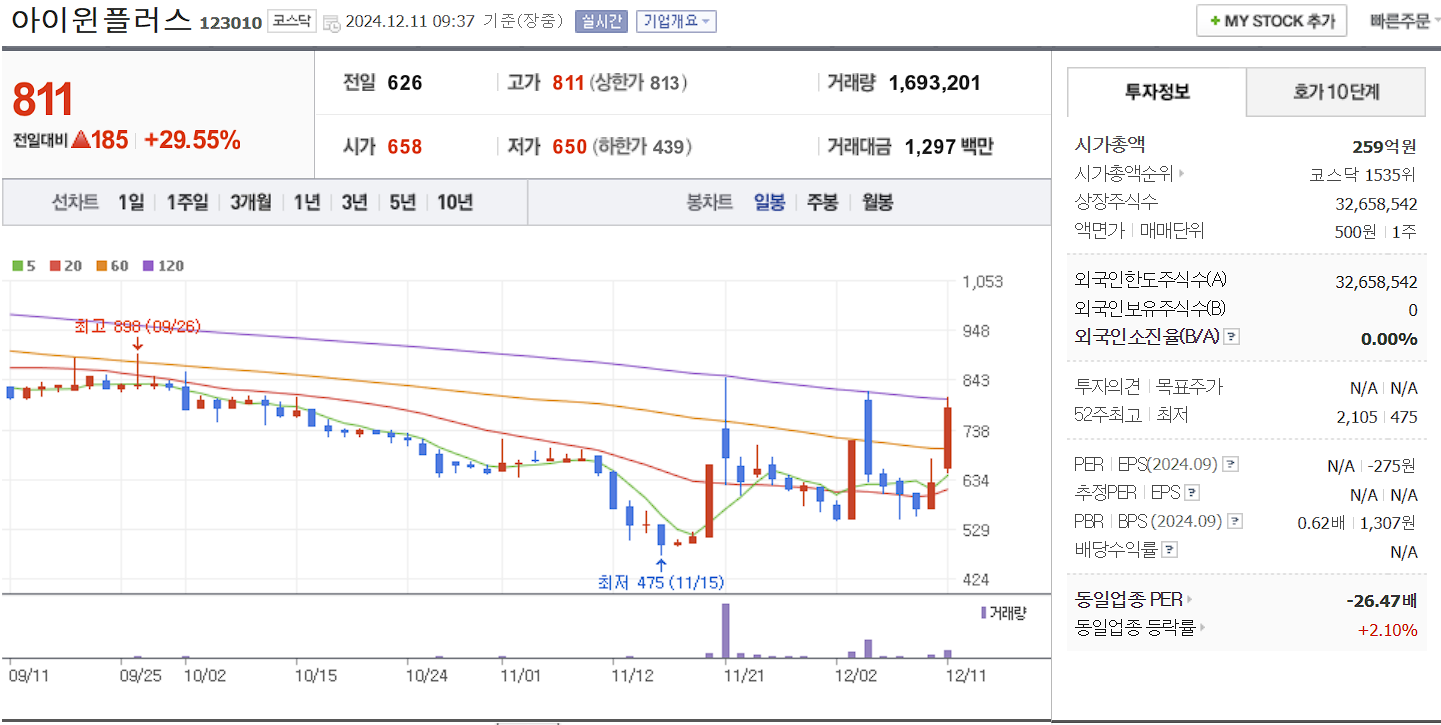Click the 시가총액순위 link
Screen dimensions: 1441x725
pyautogui.click(x=1124, y=174)
